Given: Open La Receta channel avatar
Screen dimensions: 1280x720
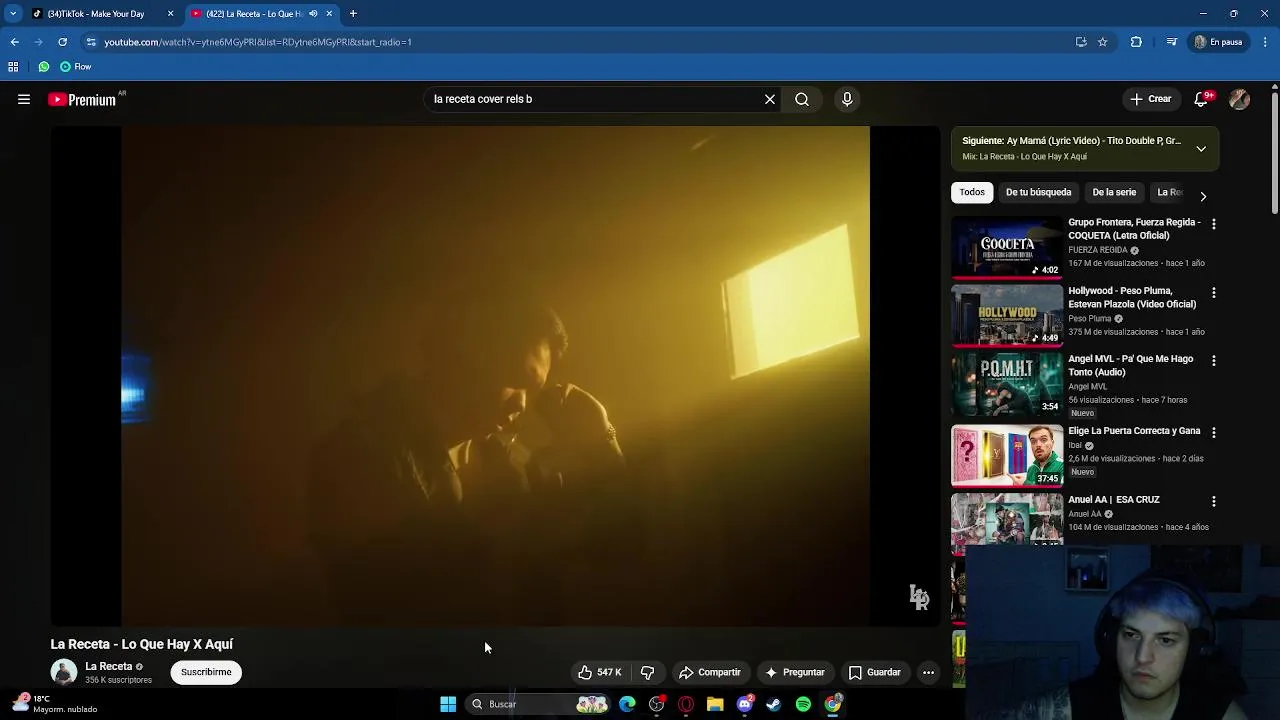Looking at the screenshot, I should click(64, 672).
